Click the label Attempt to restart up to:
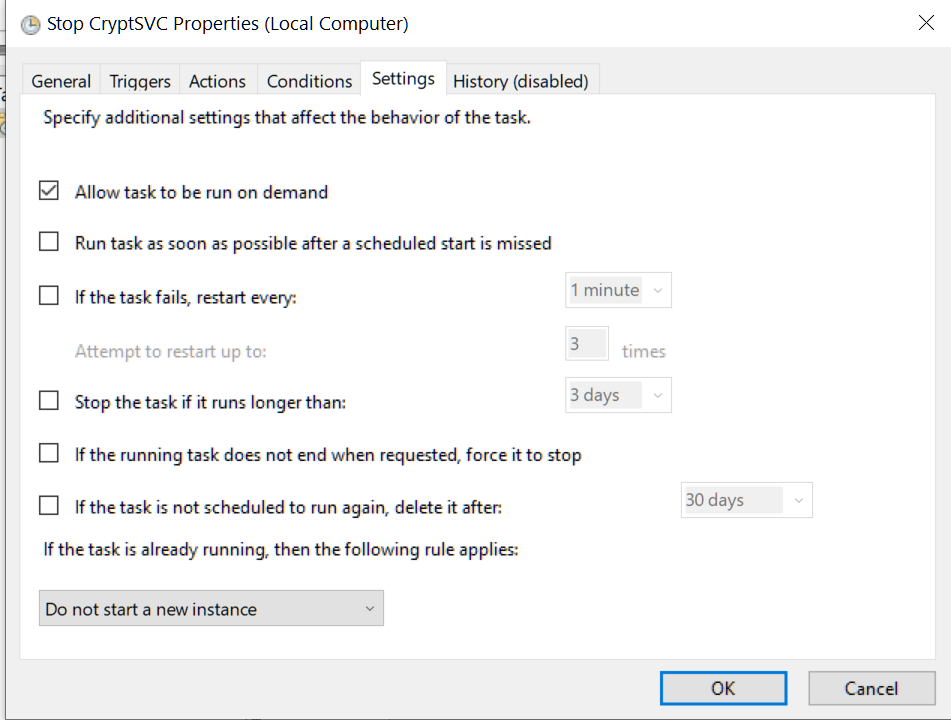The image size is (951, 720). click(170, 351)
